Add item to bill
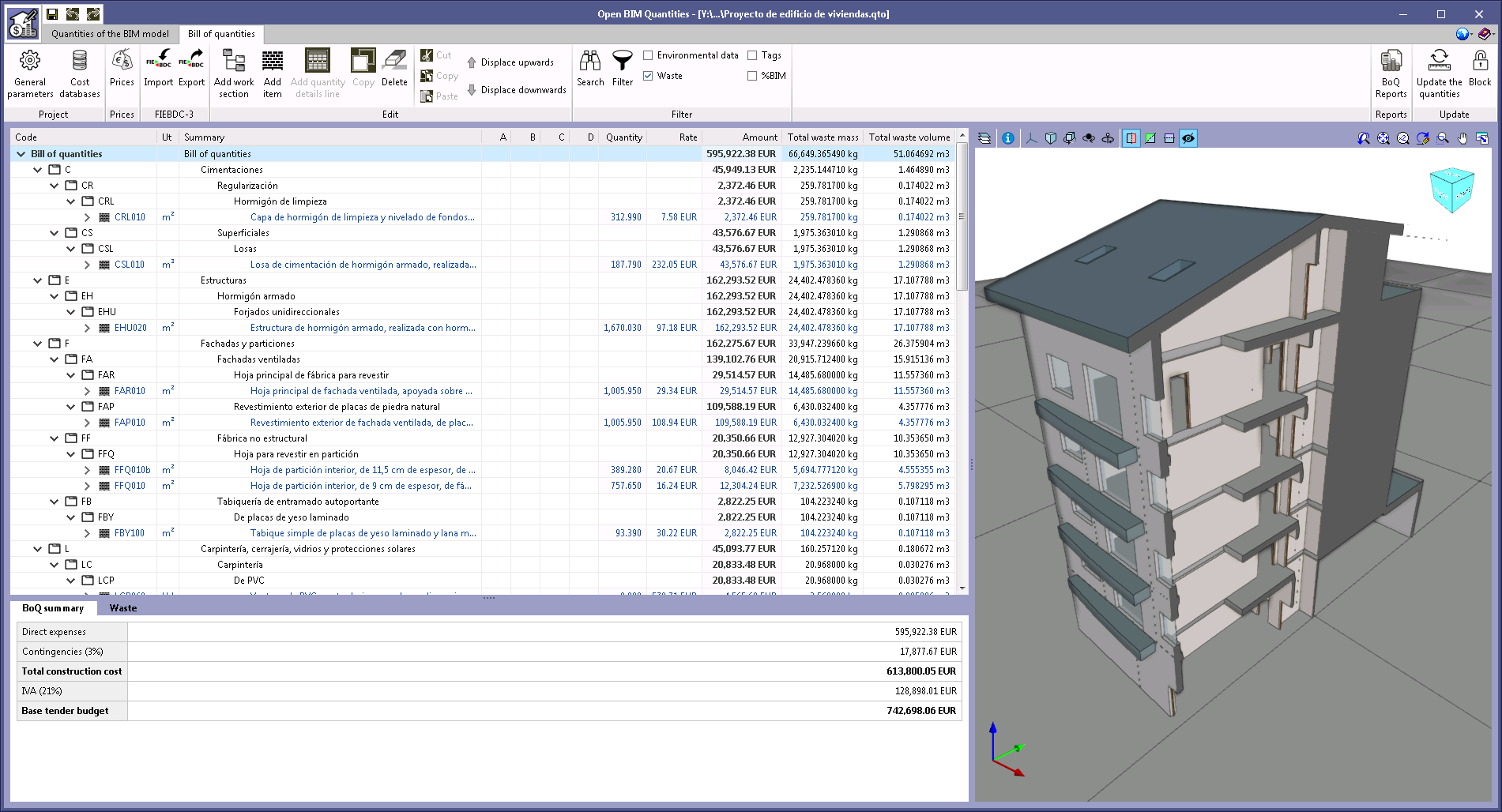Screen dimensions: 1502x812 click(273, 74)
